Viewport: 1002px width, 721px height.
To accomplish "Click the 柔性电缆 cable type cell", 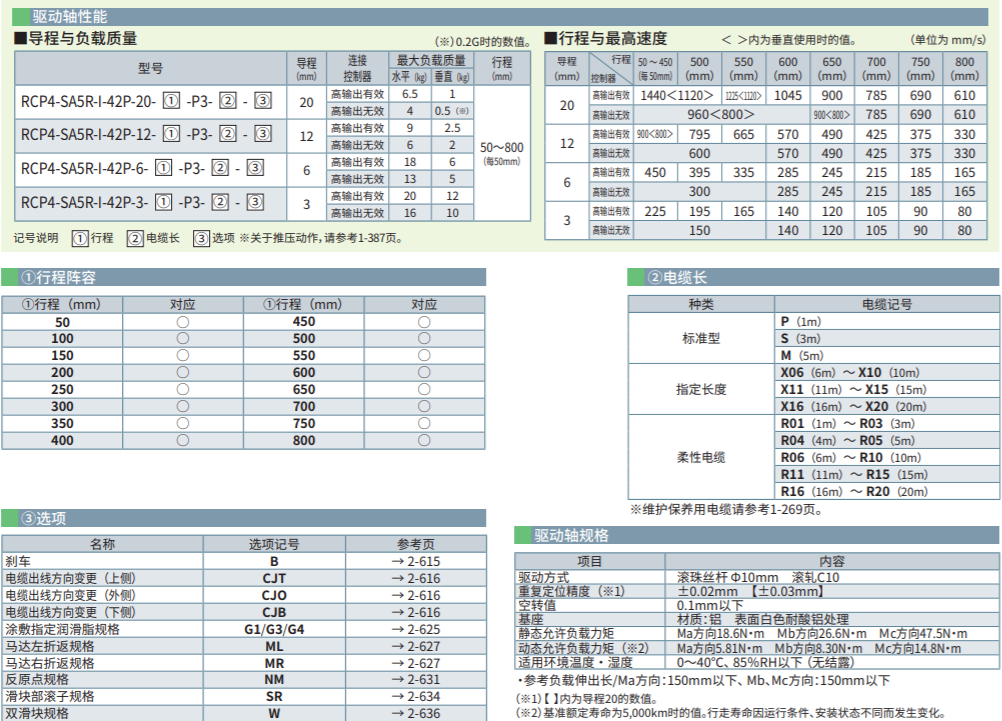I will click(701, 457).
